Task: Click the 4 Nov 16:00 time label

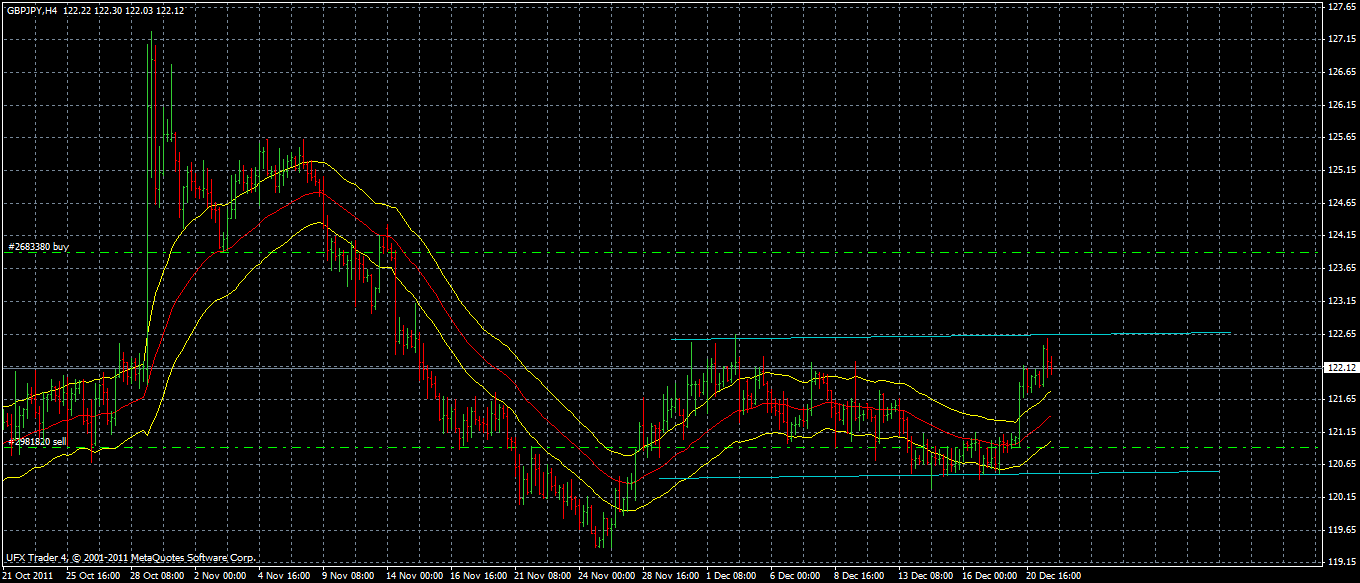Action: tap(283, 576)
